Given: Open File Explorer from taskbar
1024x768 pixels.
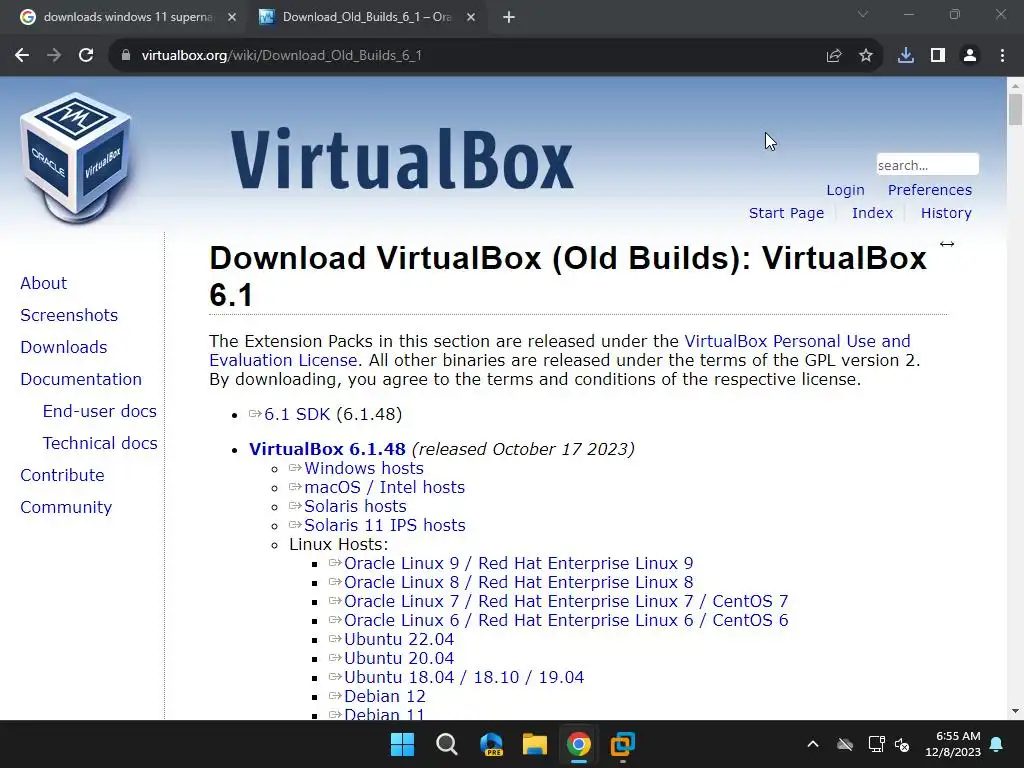Looking at the screenshot, I should coord(535,744).
